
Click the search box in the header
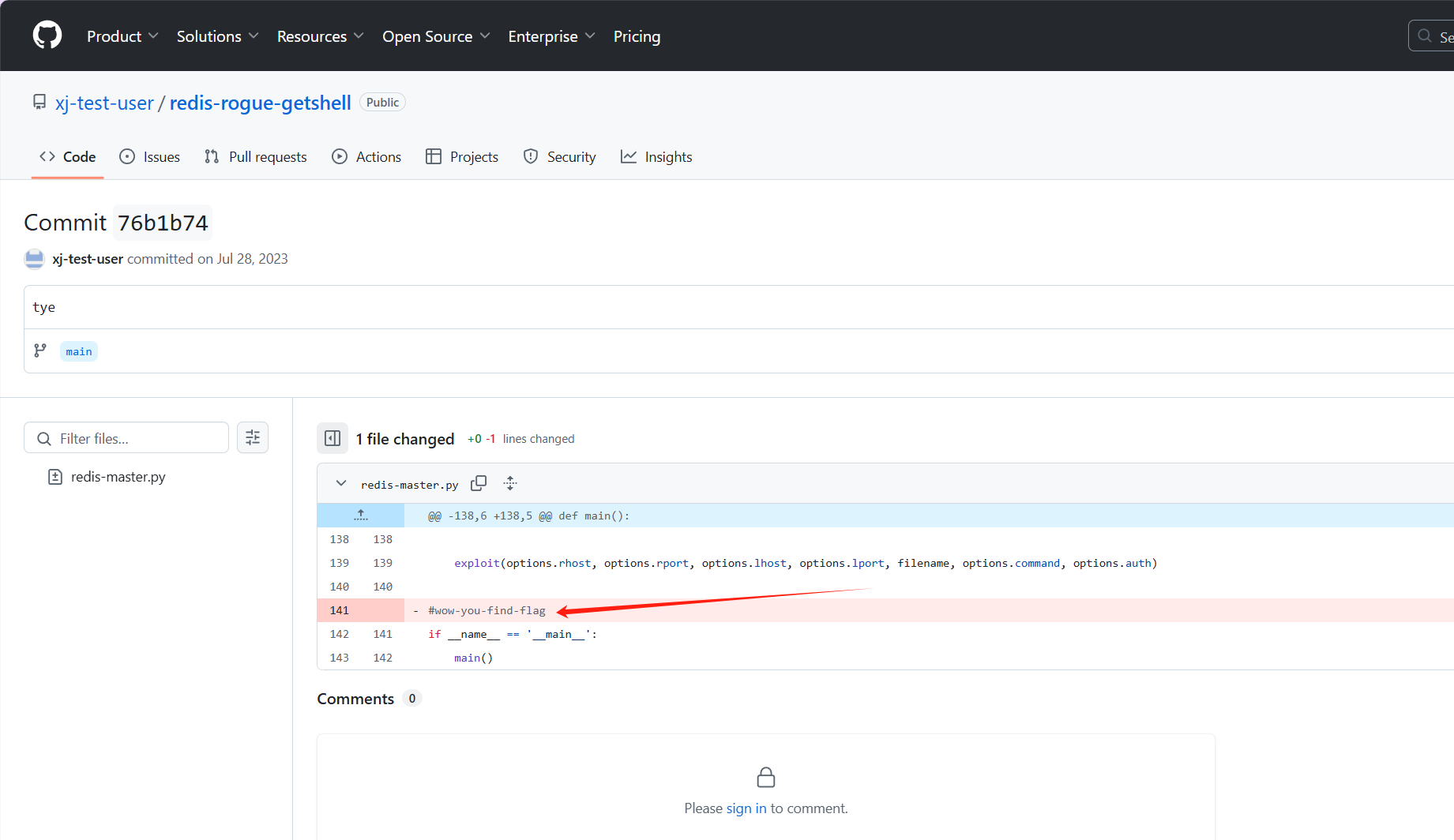tap(1431, 36)
